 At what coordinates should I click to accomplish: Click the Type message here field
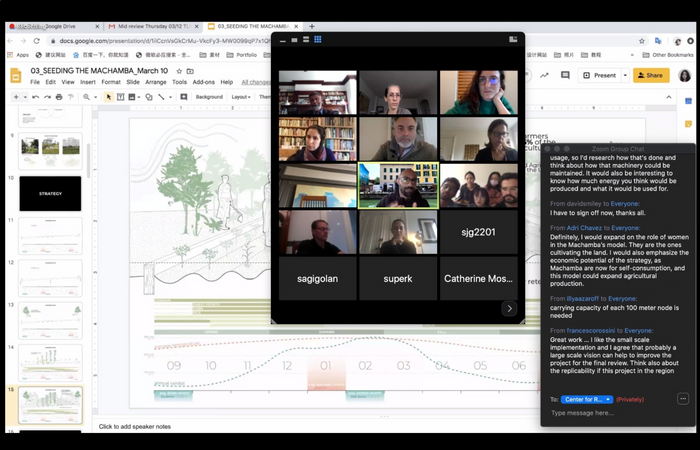[618, 413]
